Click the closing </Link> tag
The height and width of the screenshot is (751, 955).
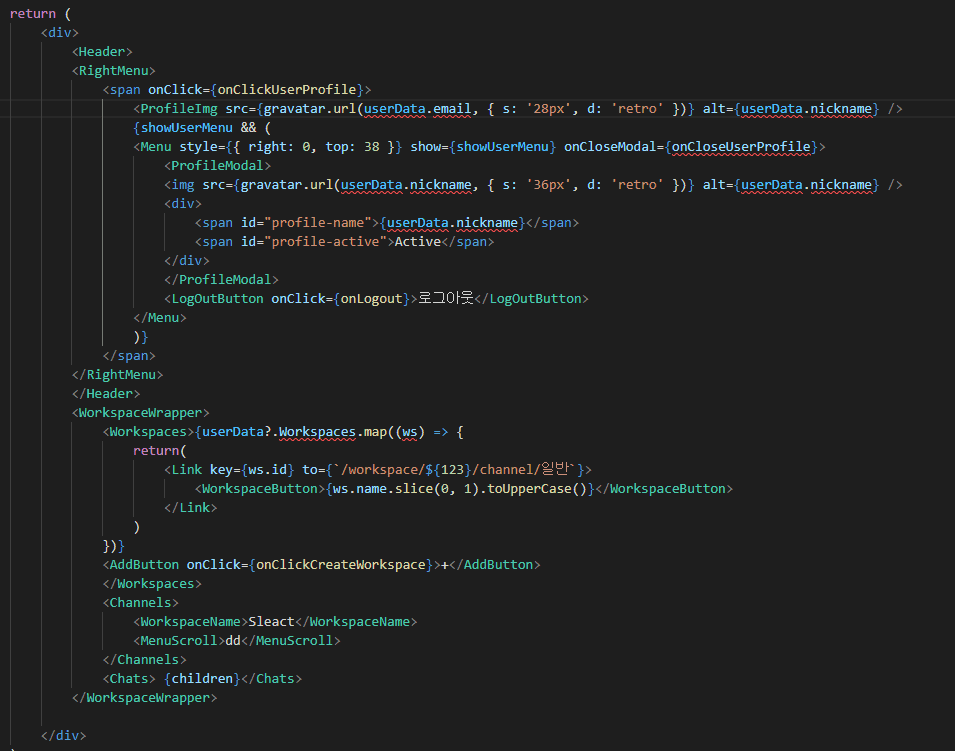coord(191,507)
